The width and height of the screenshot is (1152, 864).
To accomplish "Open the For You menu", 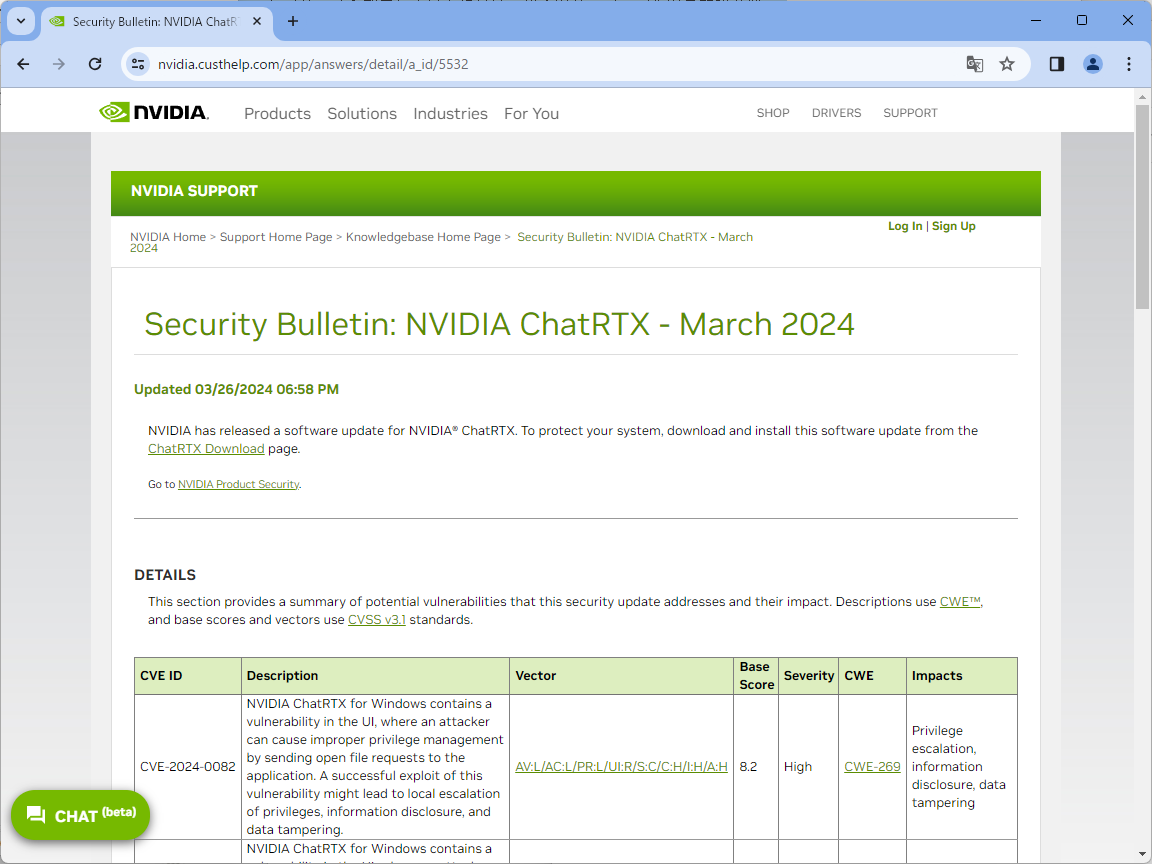I will [531, 113].
